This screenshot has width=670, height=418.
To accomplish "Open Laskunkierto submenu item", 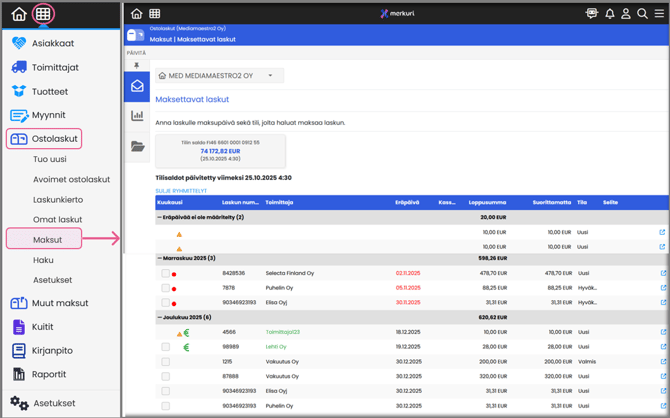I will coord(58,199).
